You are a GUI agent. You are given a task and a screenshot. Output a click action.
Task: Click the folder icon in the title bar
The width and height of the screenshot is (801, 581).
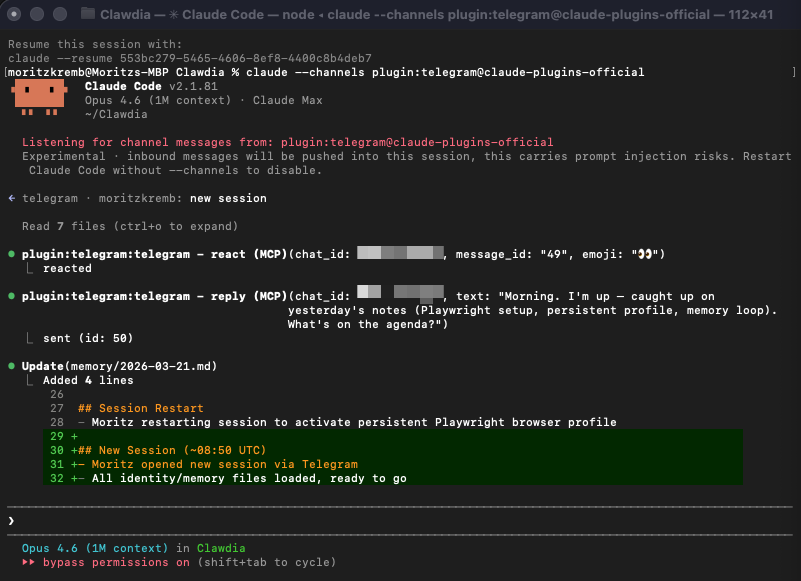click(x=88, y=14)
